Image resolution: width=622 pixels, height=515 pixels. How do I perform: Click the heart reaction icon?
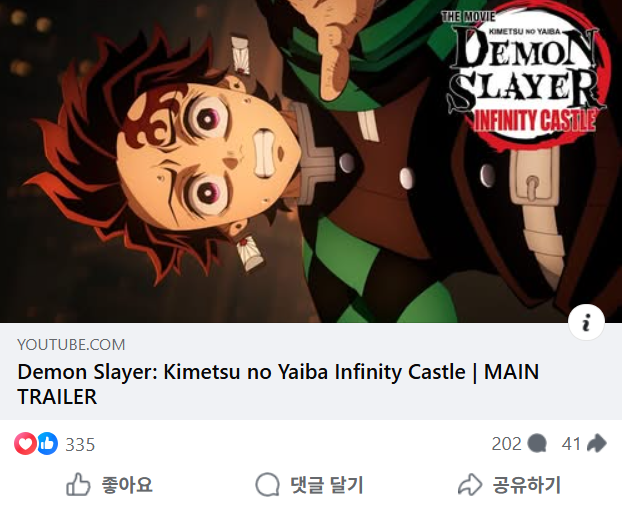25,443
